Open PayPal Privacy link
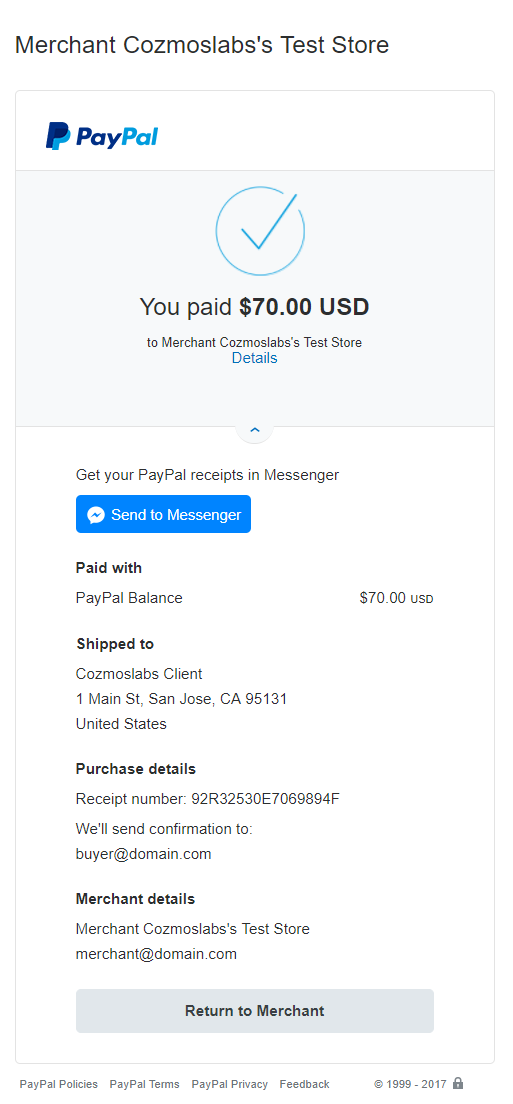 click(x=229, y=1084)
